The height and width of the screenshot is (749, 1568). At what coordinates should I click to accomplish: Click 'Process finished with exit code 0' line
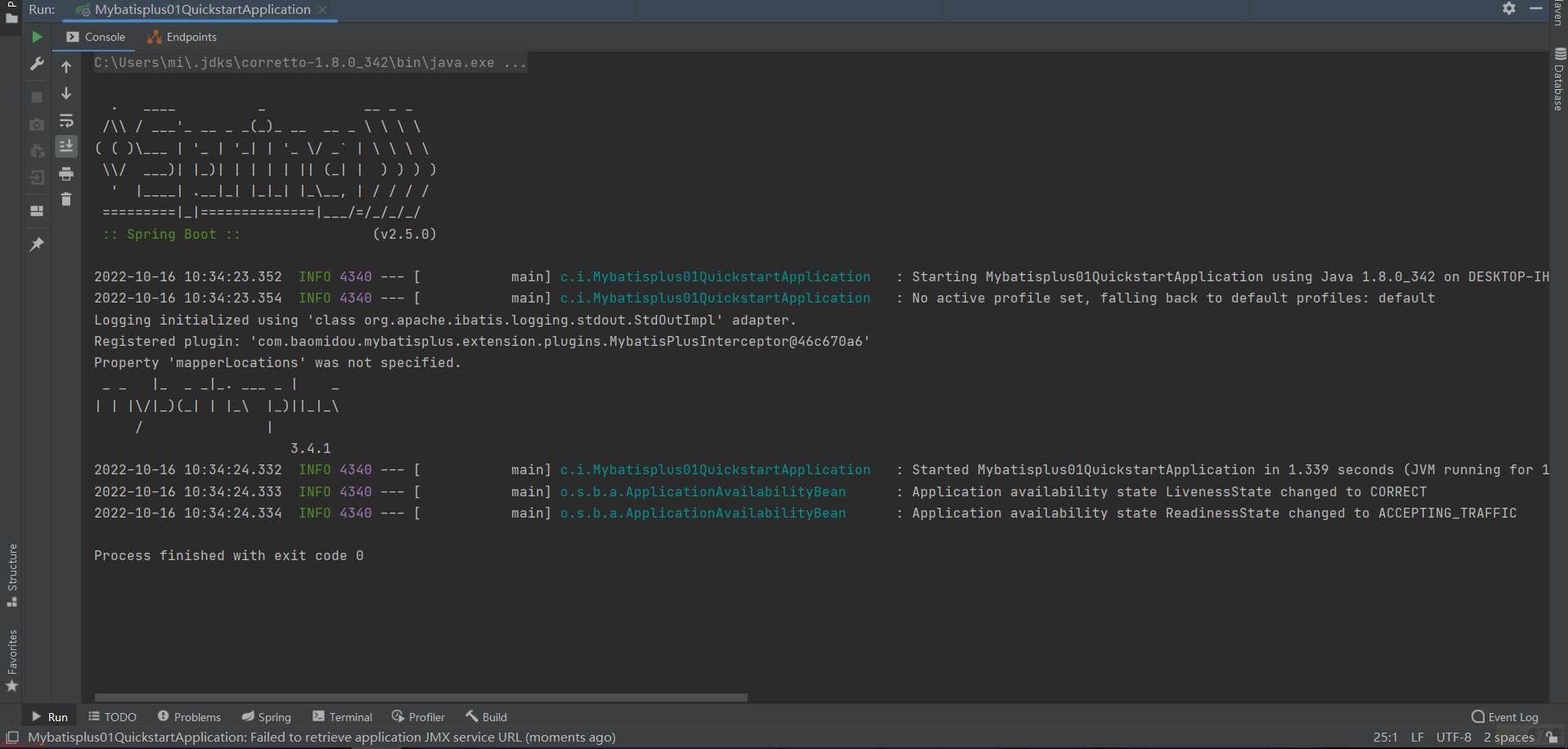pos(229,556)
